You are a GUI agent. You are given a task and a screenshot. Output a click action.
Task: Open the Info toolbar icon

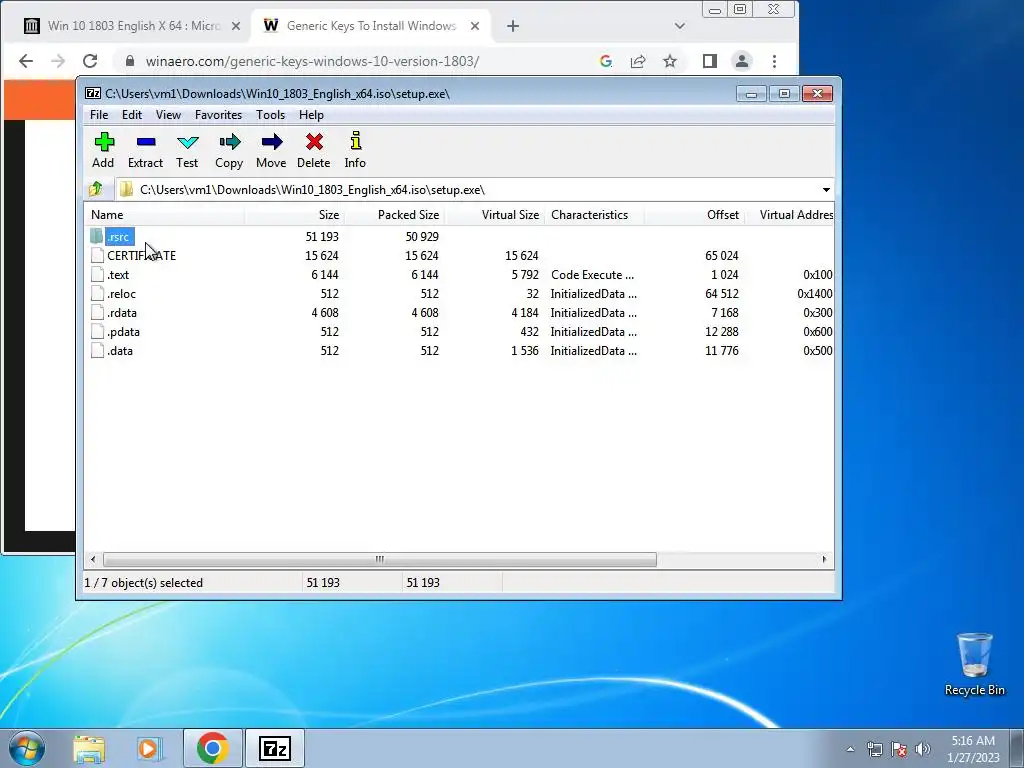click(355, 150)
